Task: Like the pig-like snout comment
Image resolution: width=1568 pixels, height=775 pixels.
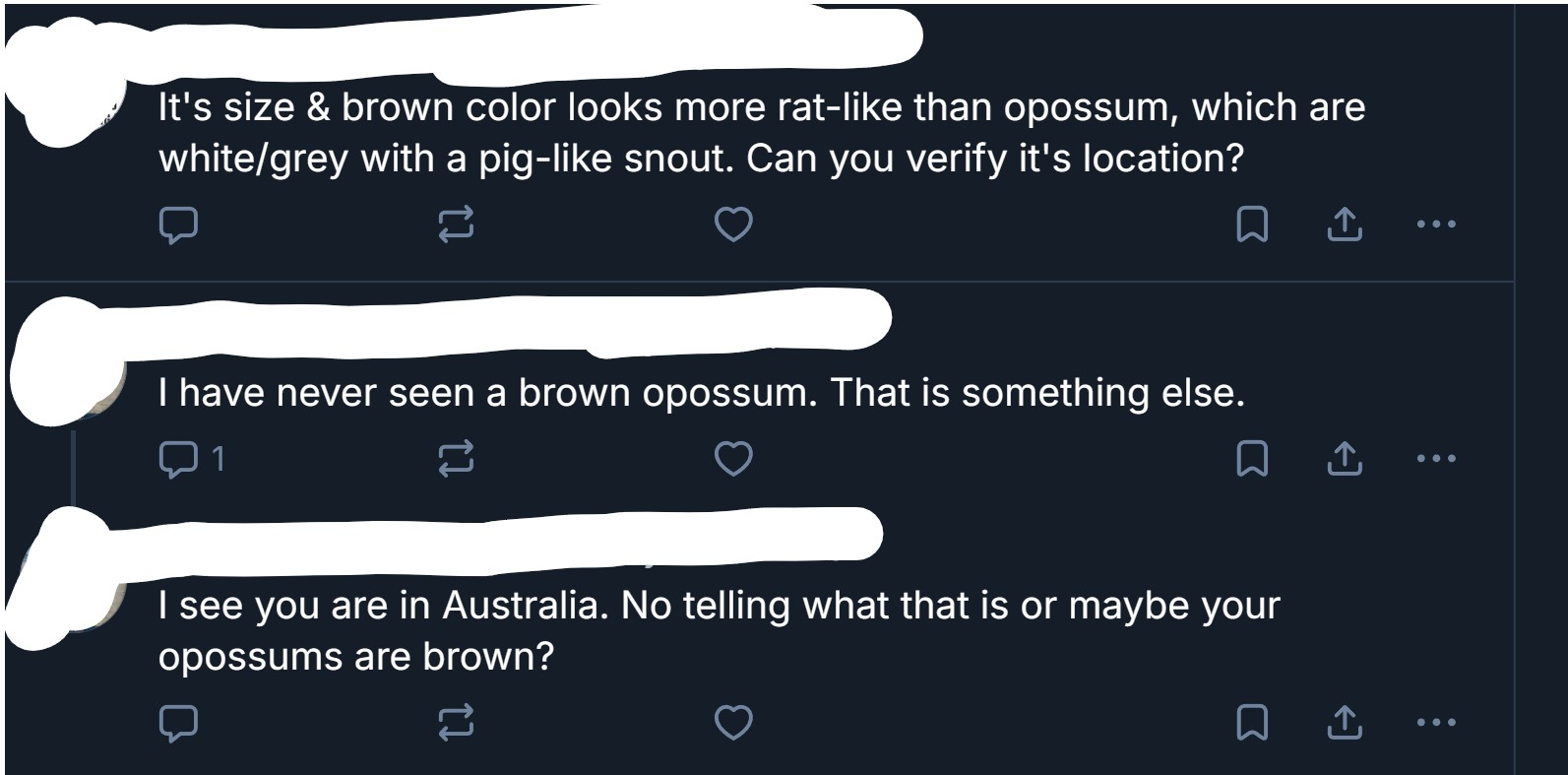Action: click(x=733, y=226)
